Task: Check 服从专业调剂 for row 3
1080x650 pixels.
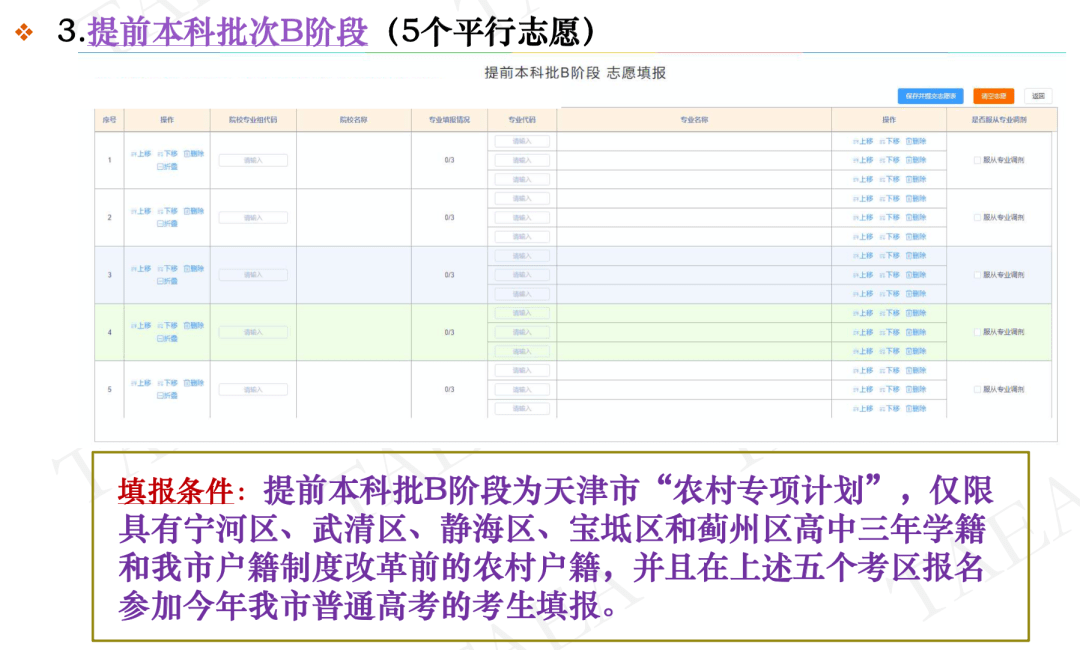Action: pyautogui.click(x=977, y=275)
